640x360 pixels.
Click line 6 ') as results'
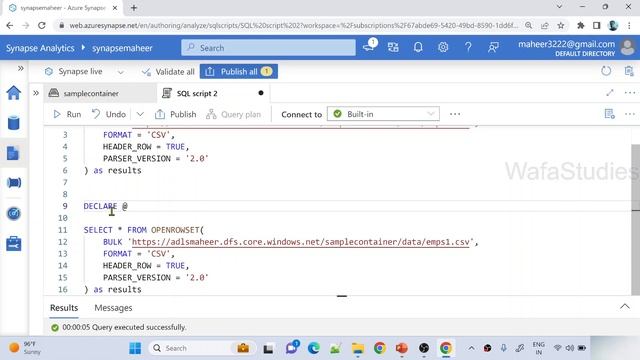click(113, 170)
